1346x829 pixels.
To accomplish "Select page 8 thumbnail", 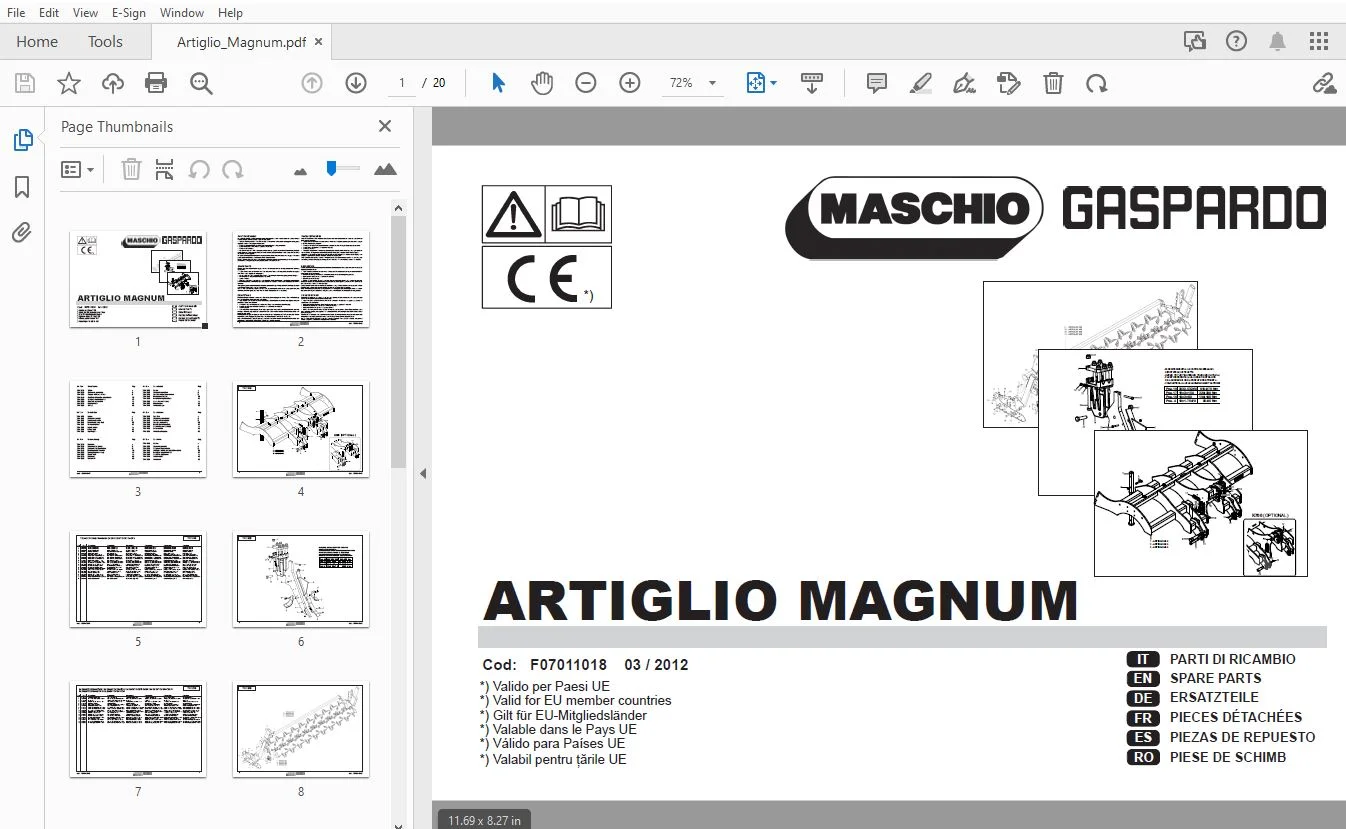I will pyautogui.click(x=301, y=730).
